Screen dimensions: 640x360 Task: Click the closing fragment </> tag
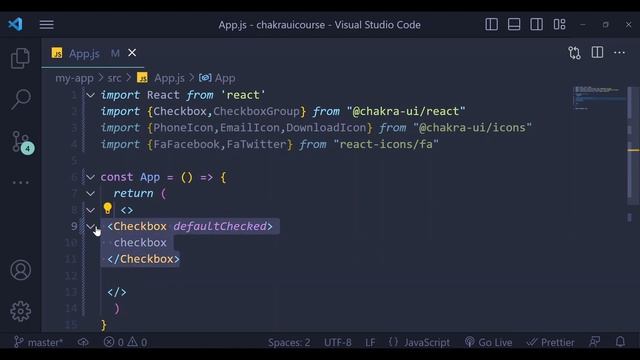coord(117,292)
